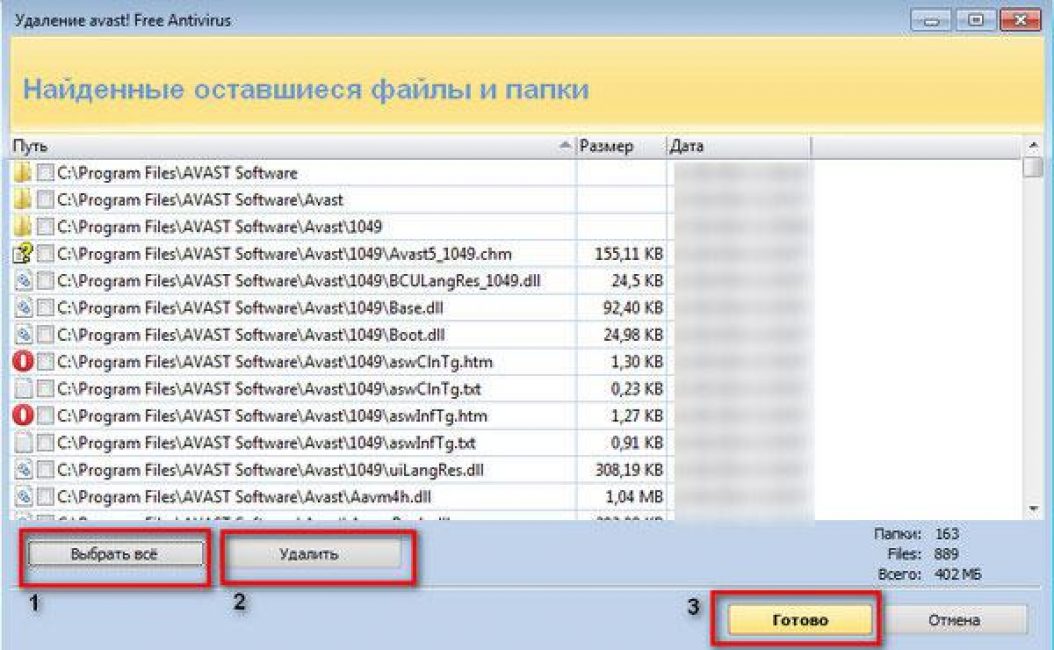Check the box for C:\Program Files\AVAST Software
1054x650 pixels.
coord(45,173)
